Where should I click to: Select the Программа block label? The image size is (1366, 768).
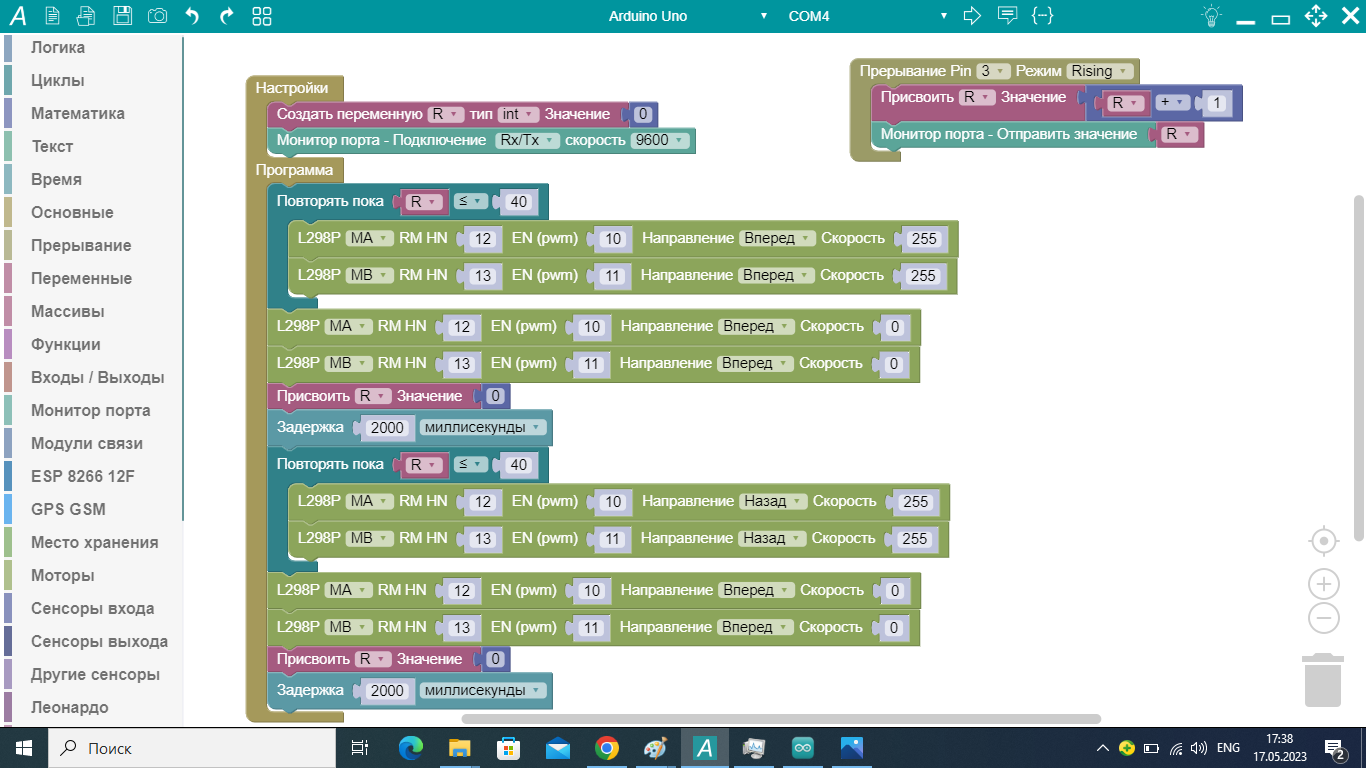(x=294, y=170)
